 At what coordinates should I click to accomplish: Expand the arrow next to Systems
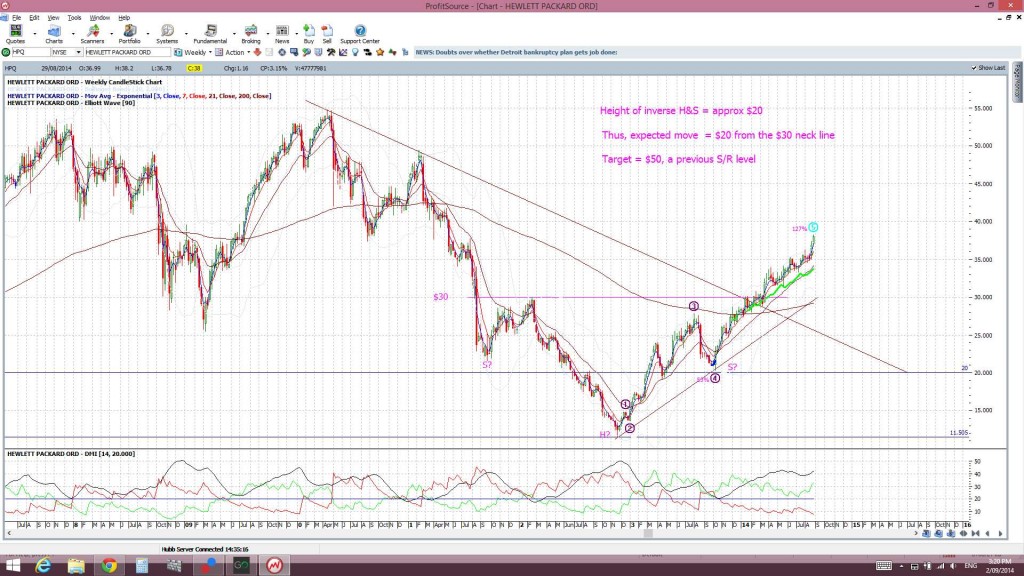pyautogui.click(x=186, y=33)
